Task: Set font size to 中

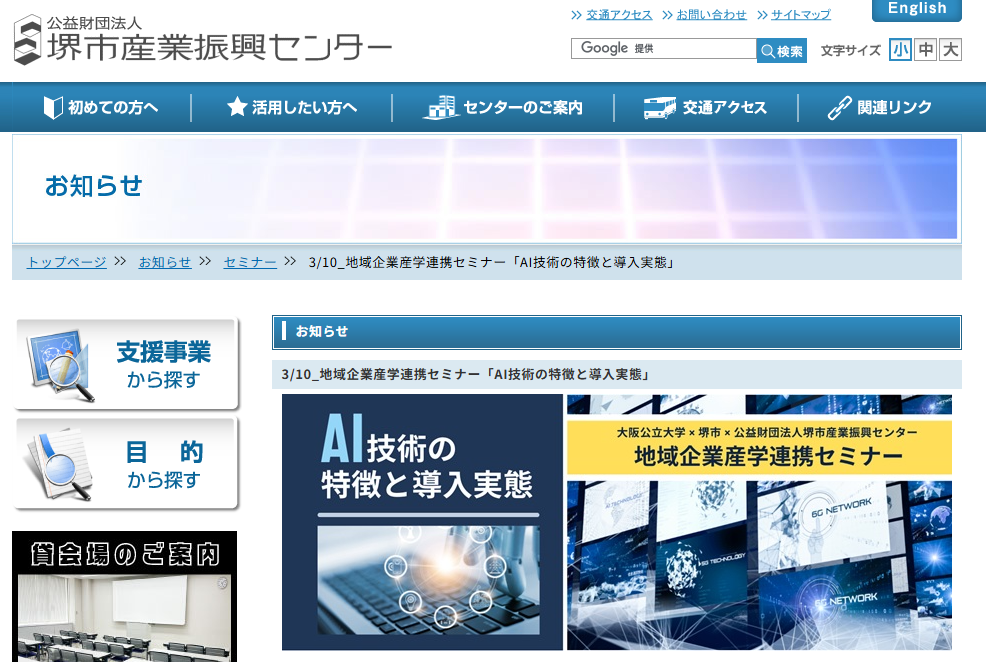Action: 925,48
